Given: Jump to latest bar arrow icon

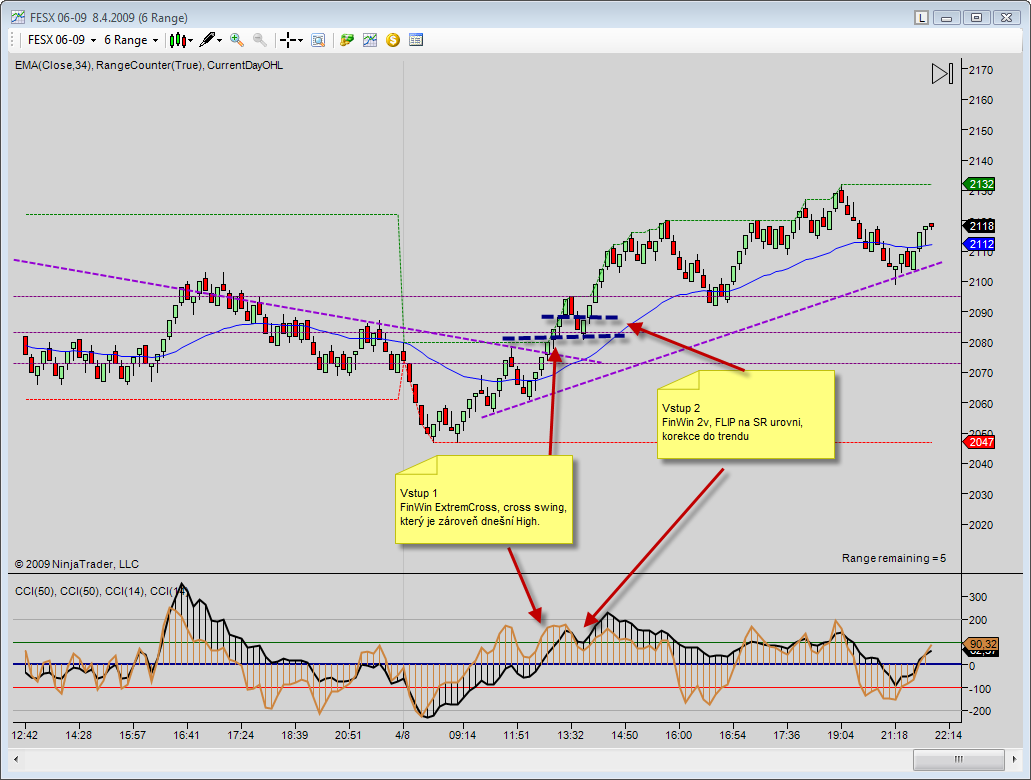Looking at the screenshot, I should 941,73.
